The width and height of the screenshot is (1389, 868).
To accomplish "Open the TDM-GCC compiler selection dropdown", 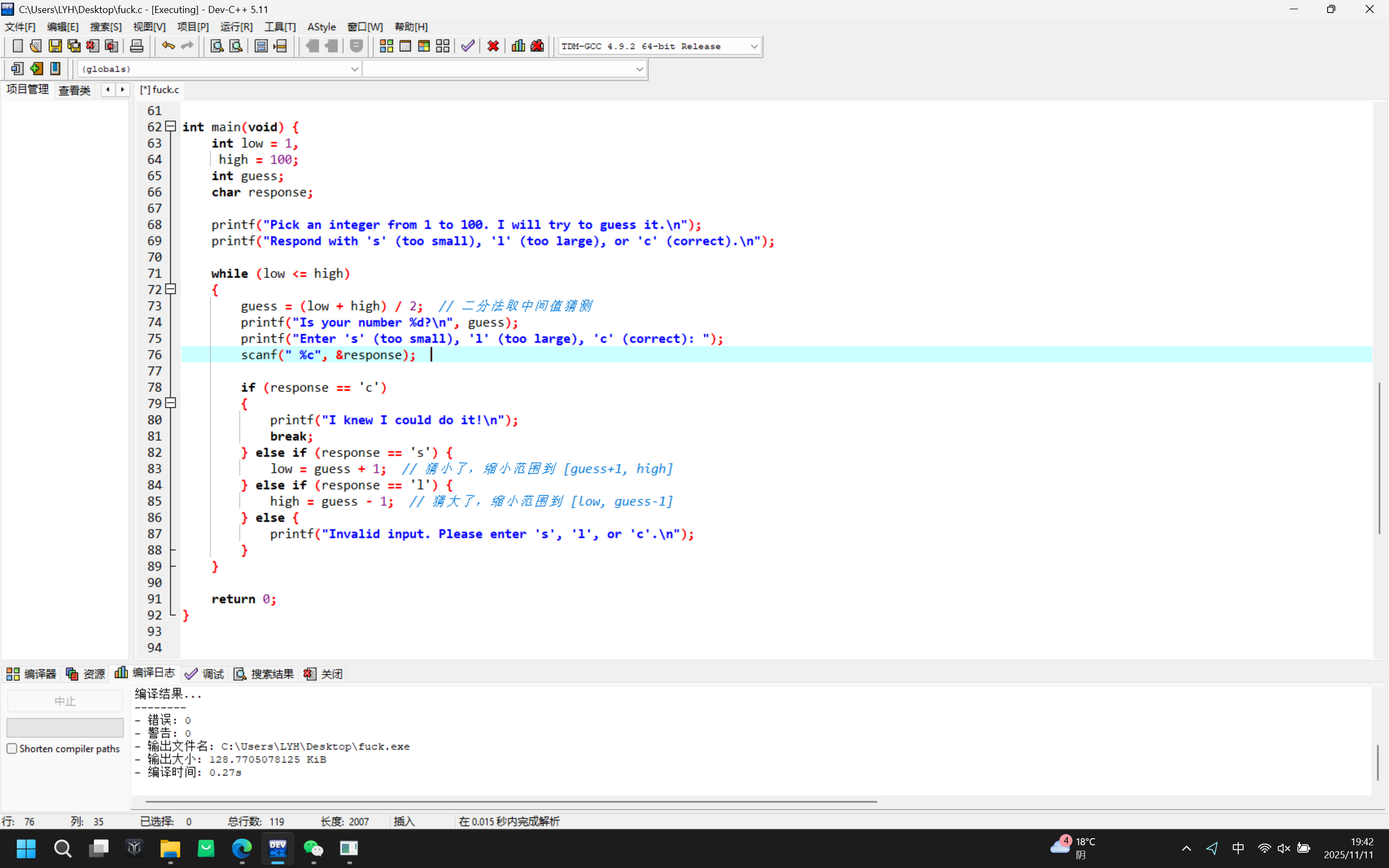I will 658,46.
